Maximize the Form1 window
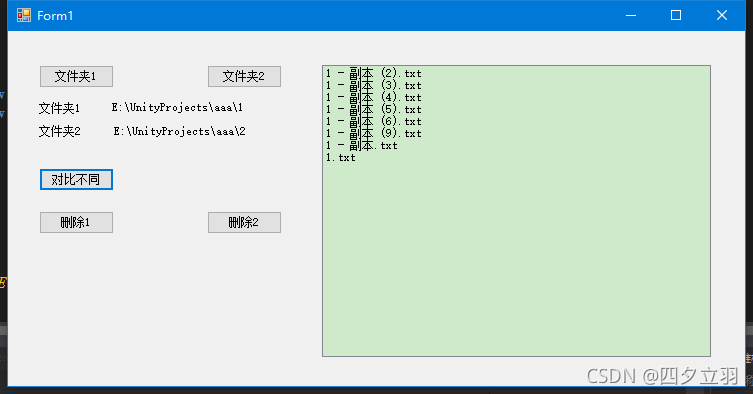This screenshot has height=394, width=753. pyautogui.click(x=676, y=15)
